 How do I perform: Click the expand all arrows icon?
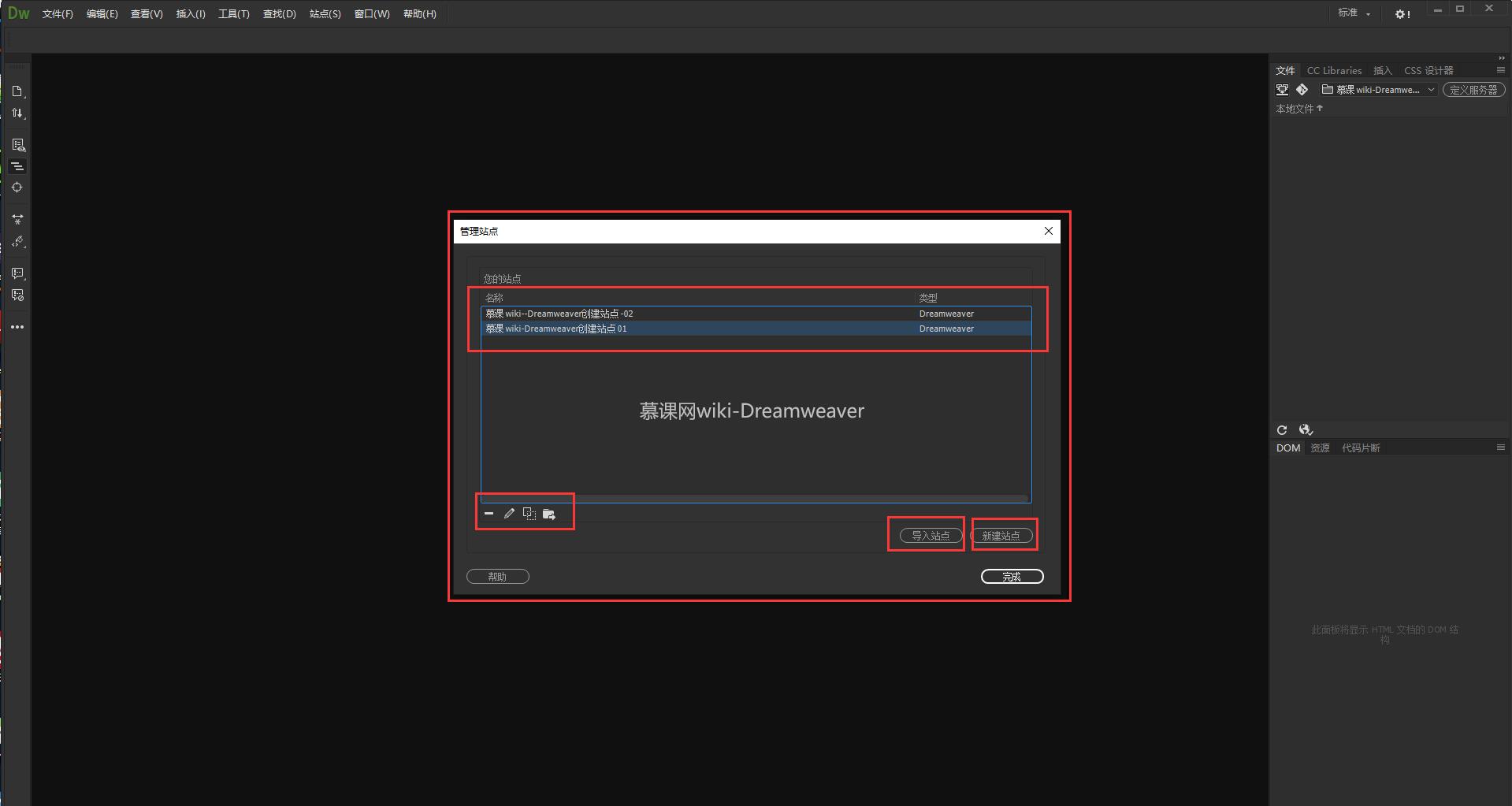pyautogui.click(x=17, y=220)
